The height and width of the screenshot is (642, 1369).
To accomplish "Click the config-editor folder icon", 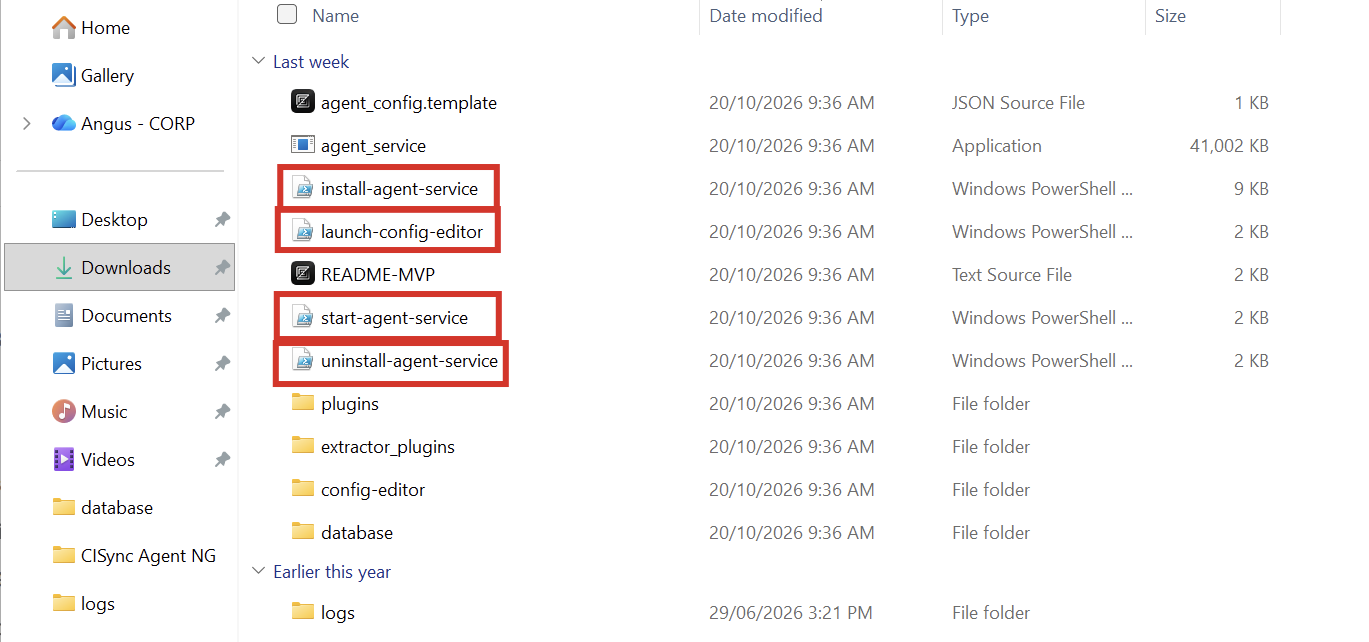I will pyautogui.click(x=303, y=489).
